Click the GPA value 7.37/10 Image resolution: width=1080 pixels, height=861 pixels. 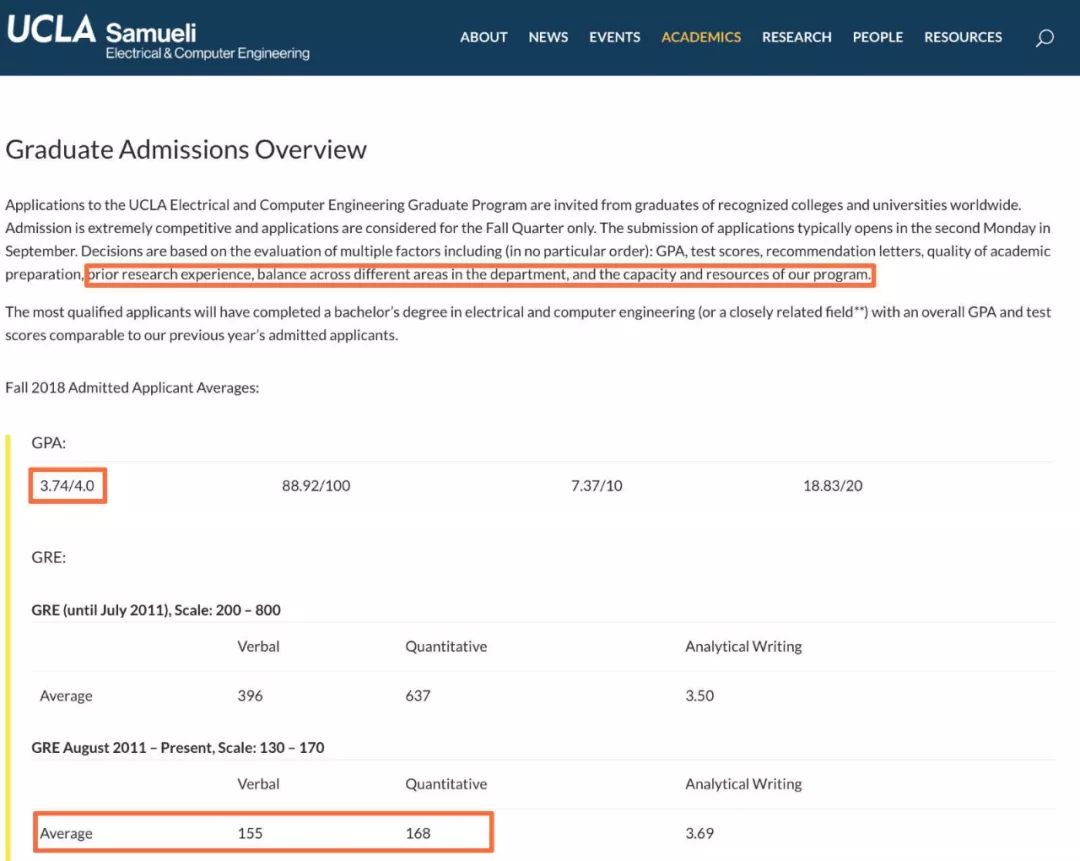pos(596,486)
